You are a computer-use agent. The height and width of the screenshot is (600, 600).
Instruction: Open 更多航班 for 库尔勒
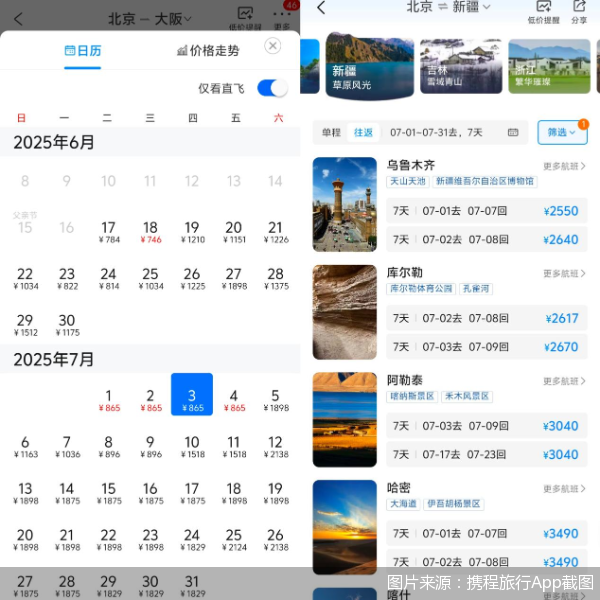pos(564,274)
